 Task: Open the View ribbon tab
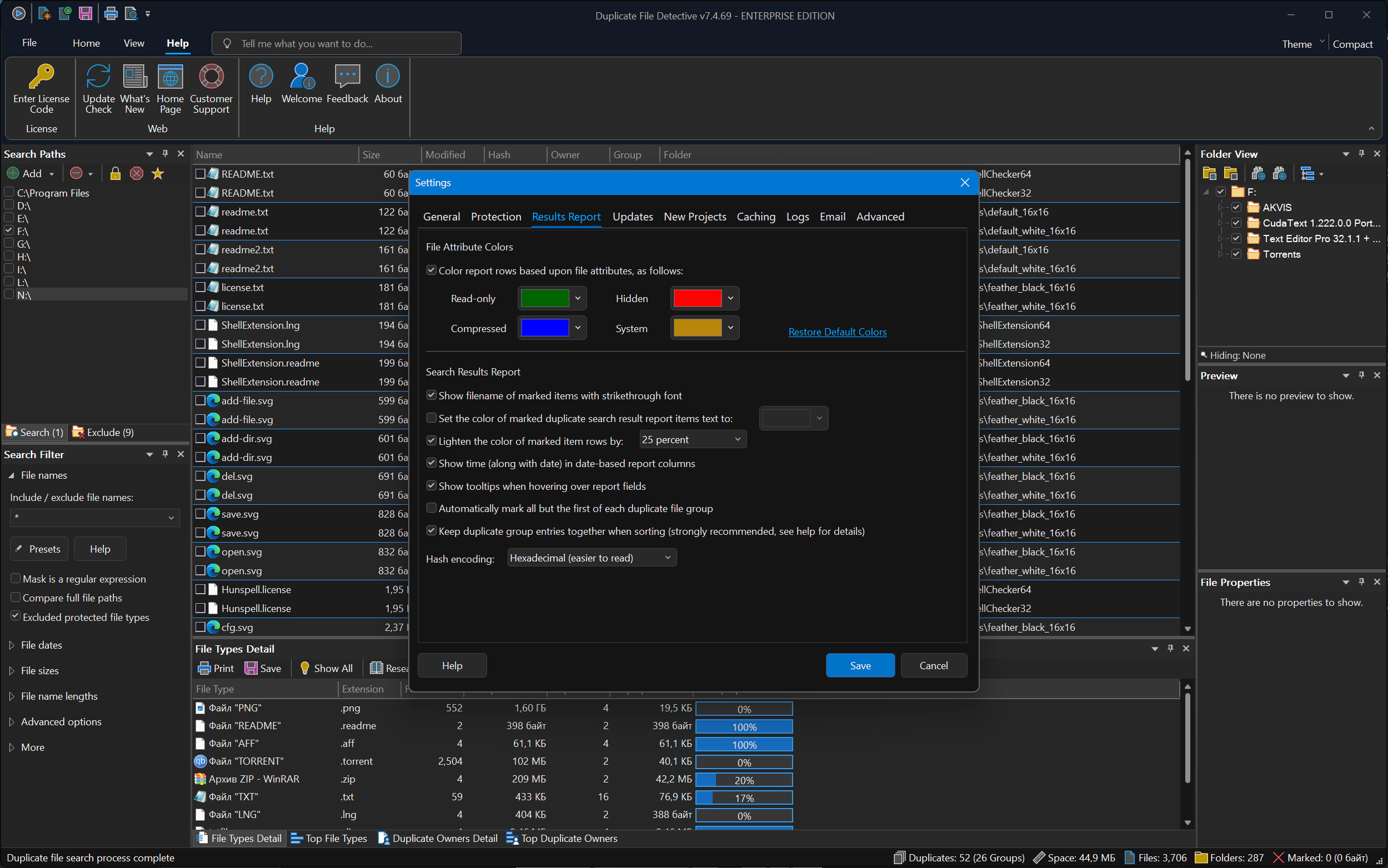click(x=134, y=43)
